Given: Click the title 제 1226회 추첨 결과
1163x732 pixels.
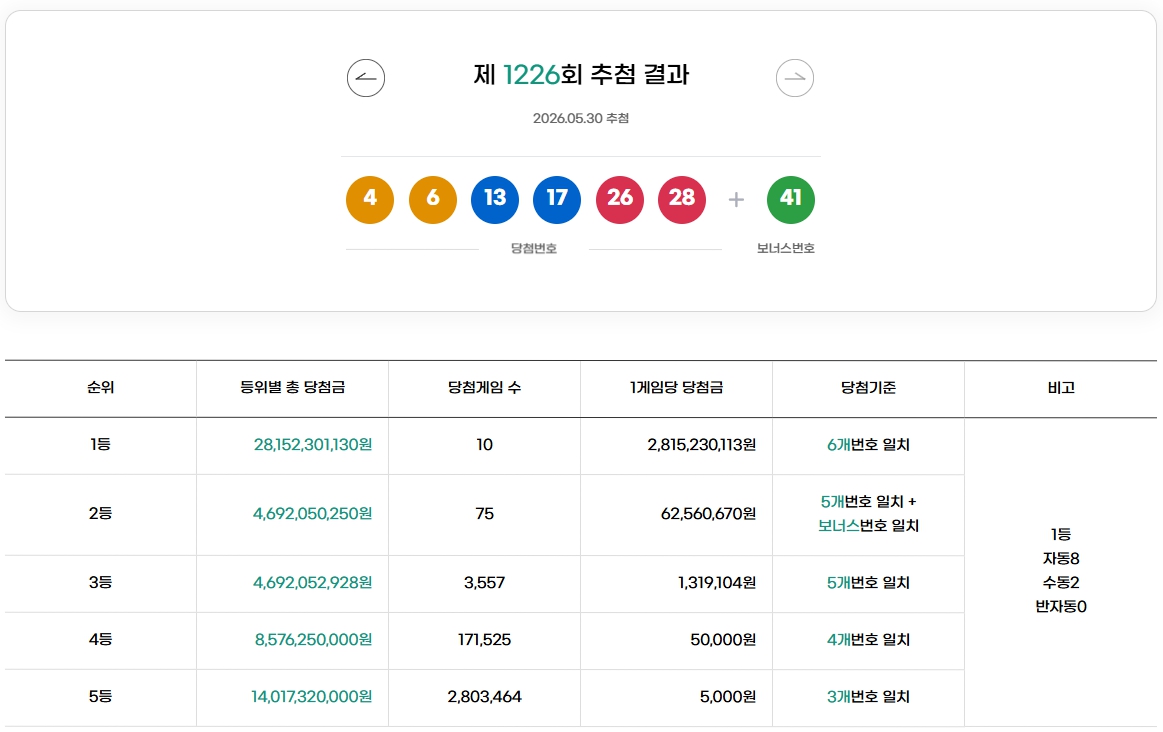Looking at the screenshot, I should pyautogui.click(x=581, y=75).
